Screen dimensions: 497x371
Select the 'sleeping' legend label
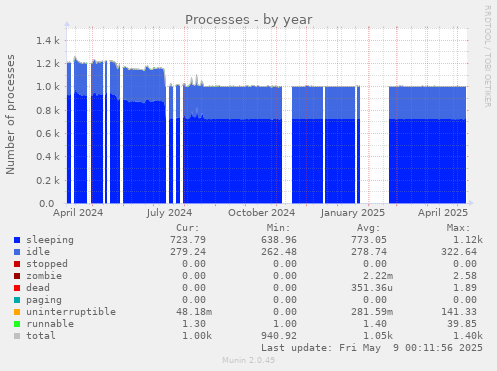tap(50, 240)
